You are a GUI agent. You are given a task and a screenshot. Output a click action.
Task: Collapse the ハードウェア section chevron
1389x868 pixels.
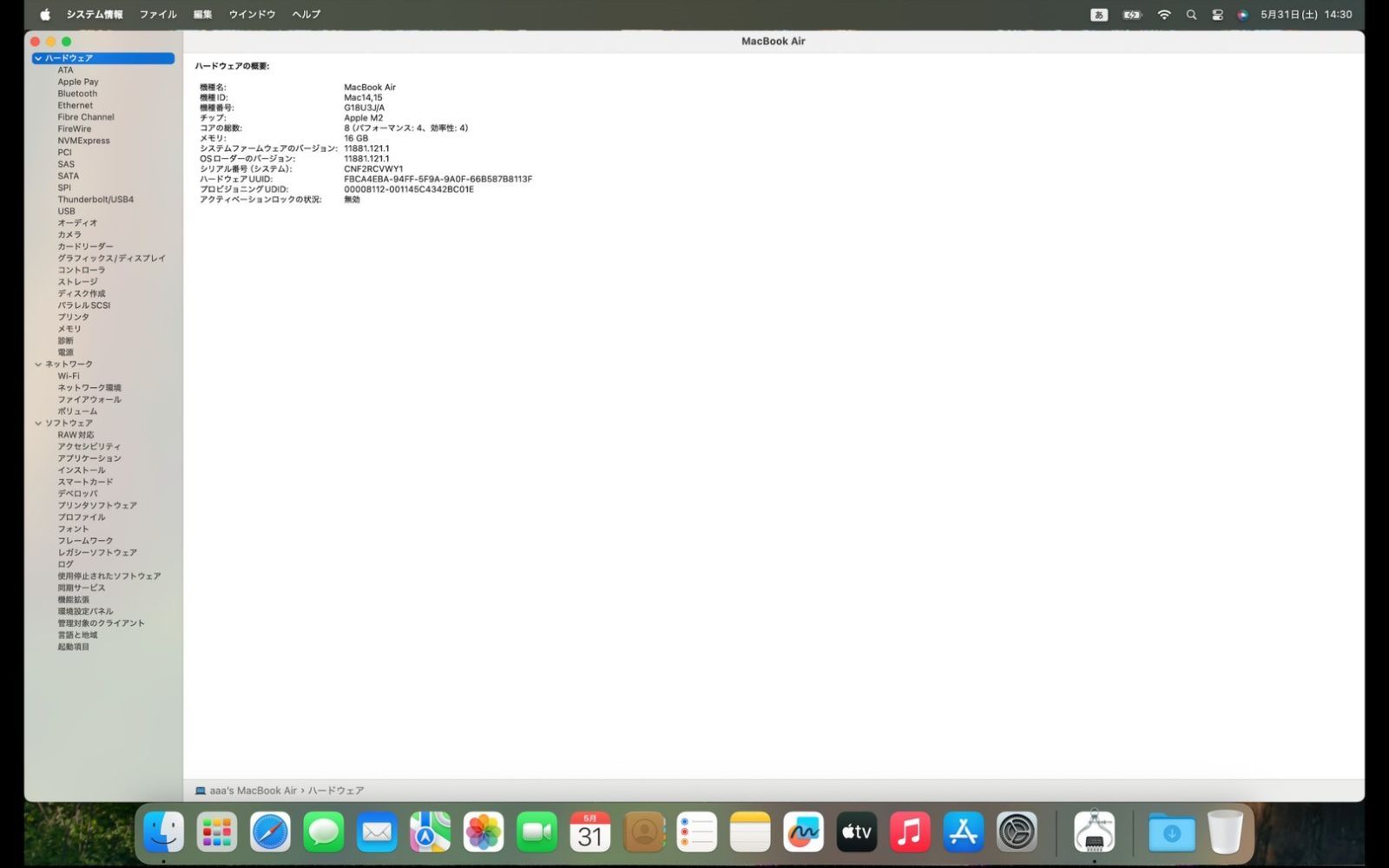[x=38, y=58]
